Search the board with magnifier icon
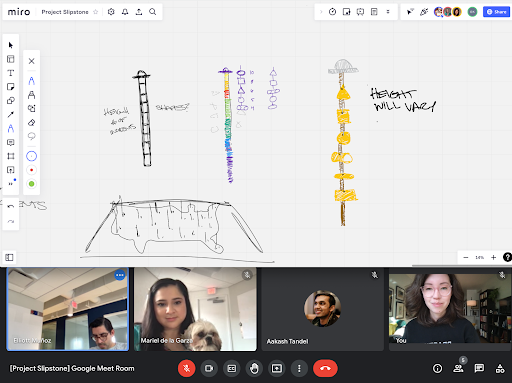Image resolution: width=512 pixels, height=383 pixels. (153, 12)
